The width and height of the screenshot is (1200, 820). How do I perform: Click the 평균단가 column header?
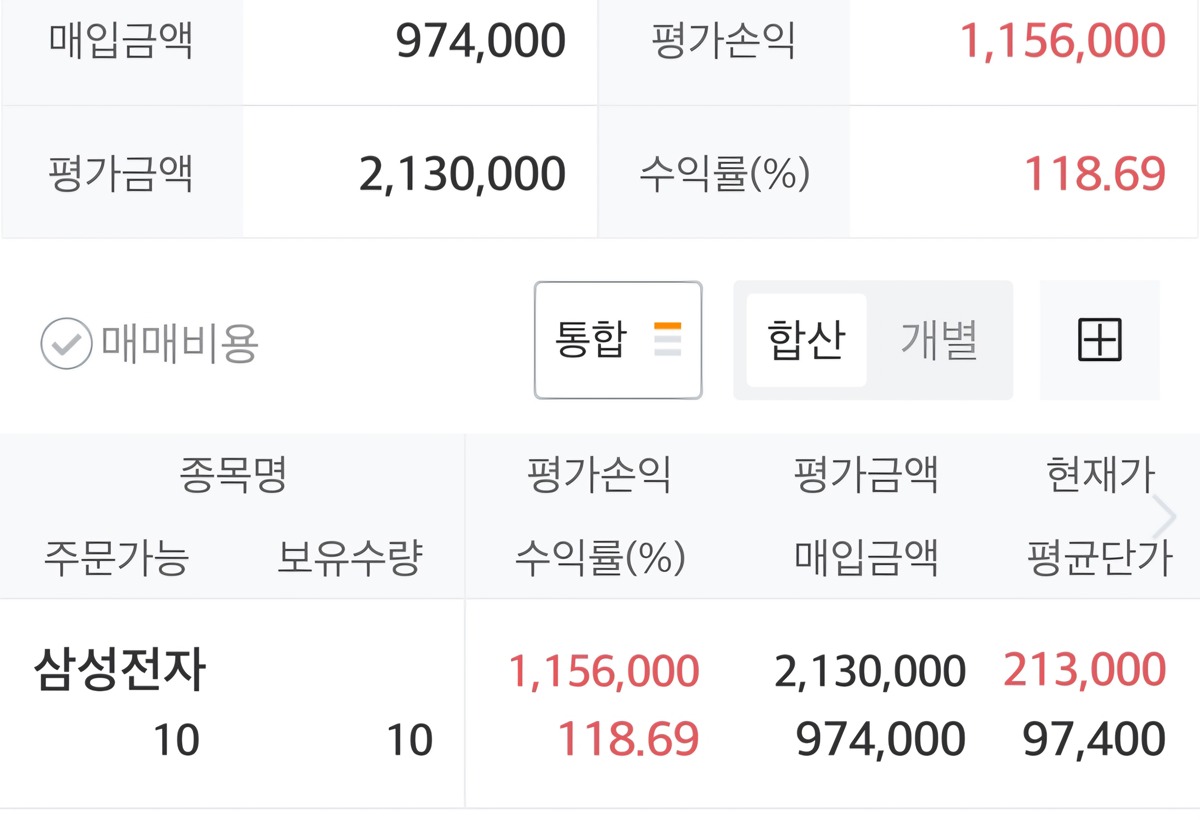pyautogui.click(x=1100, y=557)
